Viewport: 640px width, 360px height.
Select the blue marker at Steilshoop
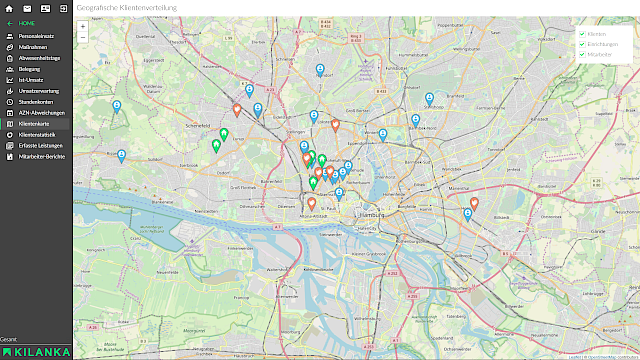point(429,99)
